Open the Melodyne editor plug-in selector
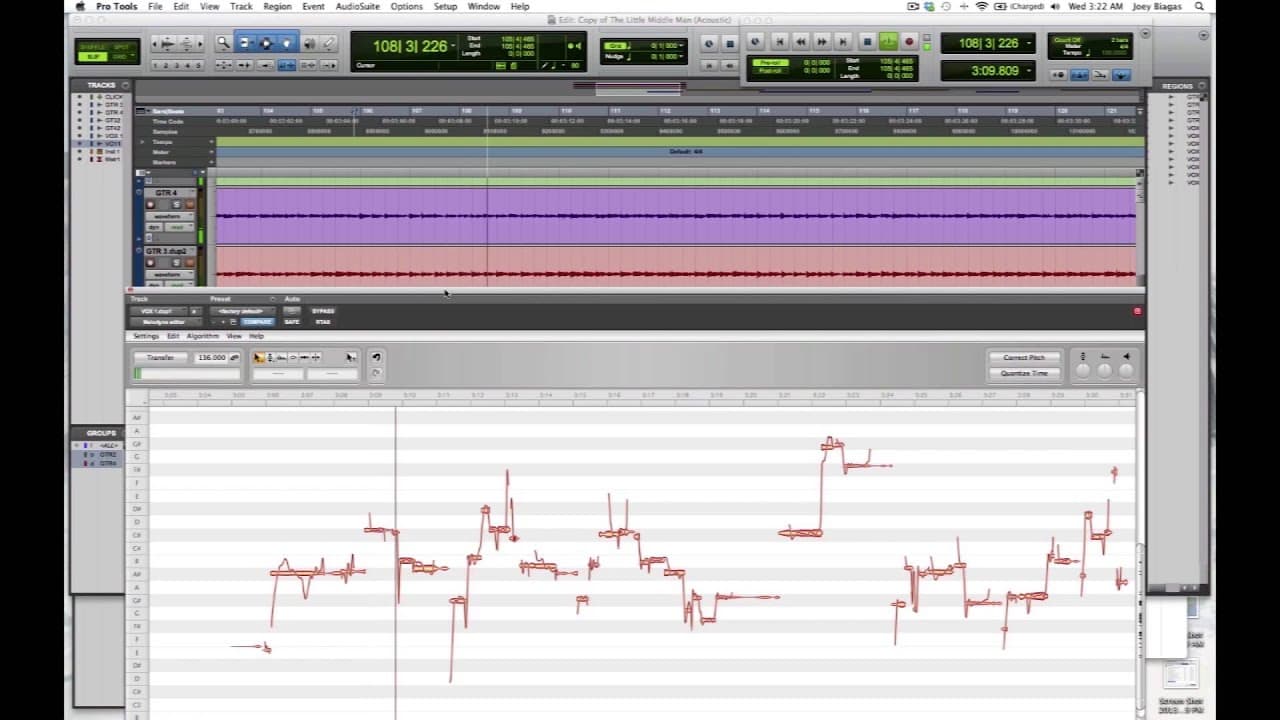Screen dimensions: 1280x720 click(x=164, y=322)
